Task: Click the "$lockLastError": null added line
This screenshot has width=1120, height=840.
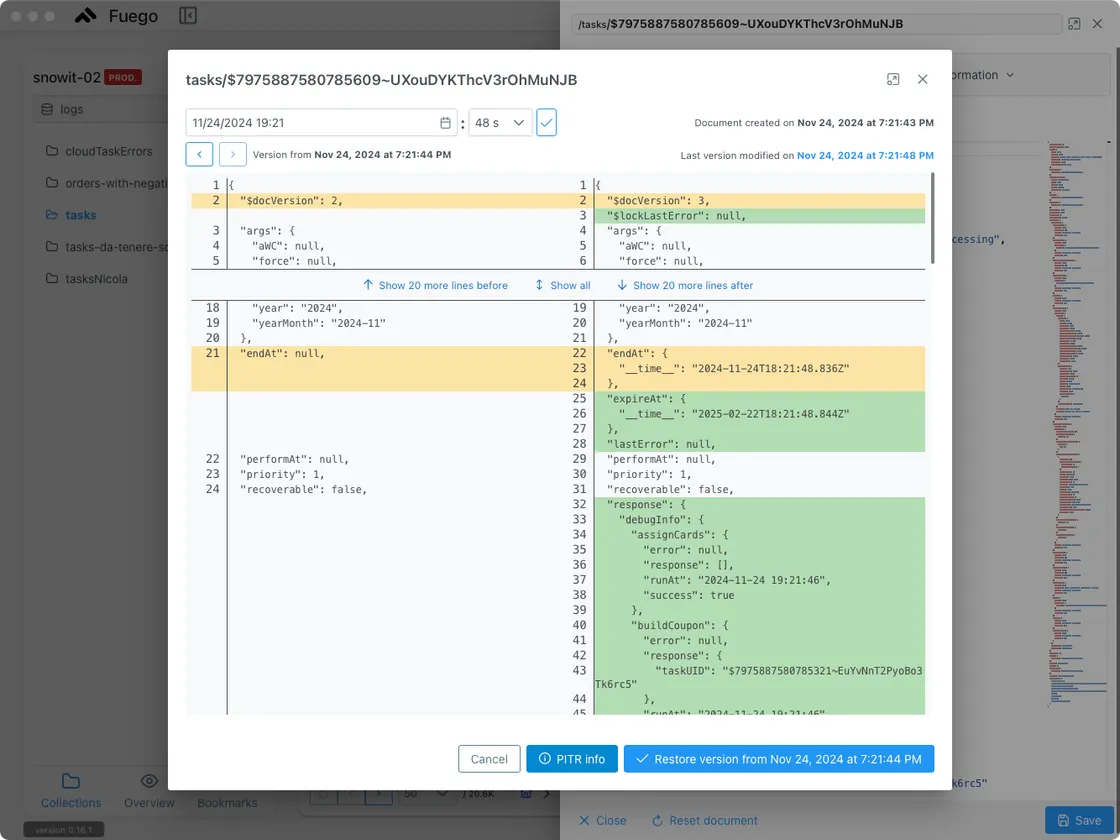Action: click(759, 216)
